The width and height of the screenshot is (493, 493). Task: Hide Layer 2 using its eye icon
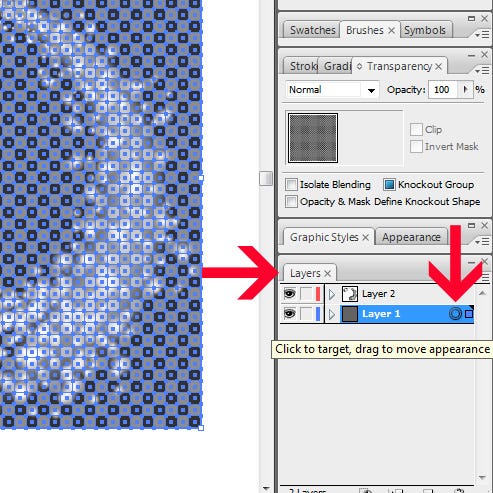tap(289, 294)
